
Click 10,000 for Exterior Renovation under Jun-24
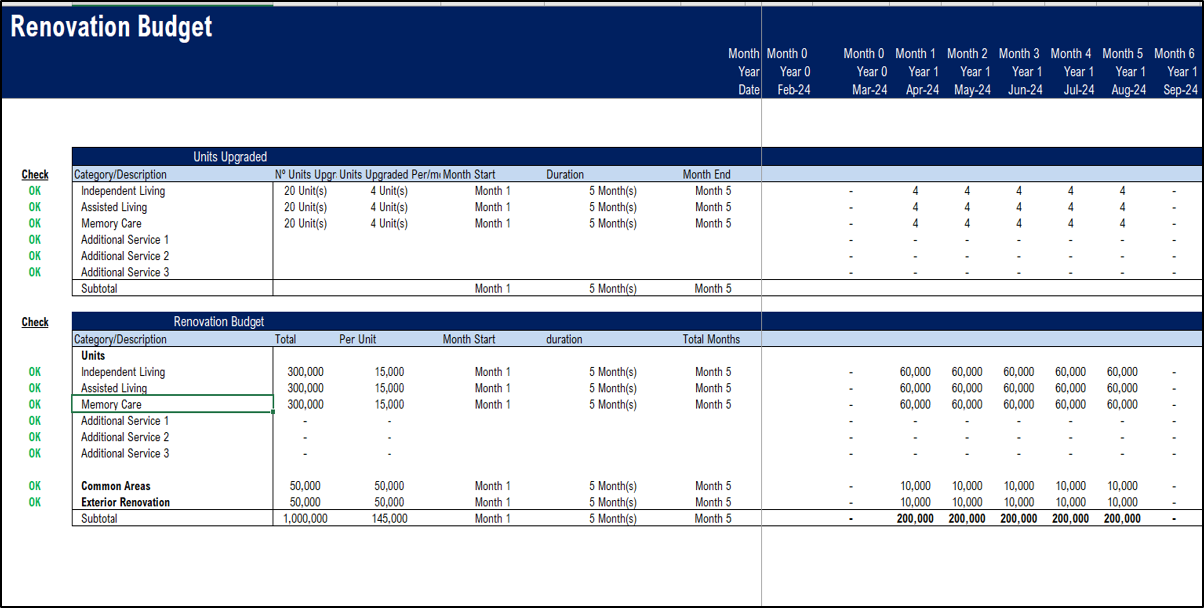pyautogui.click(x=1019, y=502)
